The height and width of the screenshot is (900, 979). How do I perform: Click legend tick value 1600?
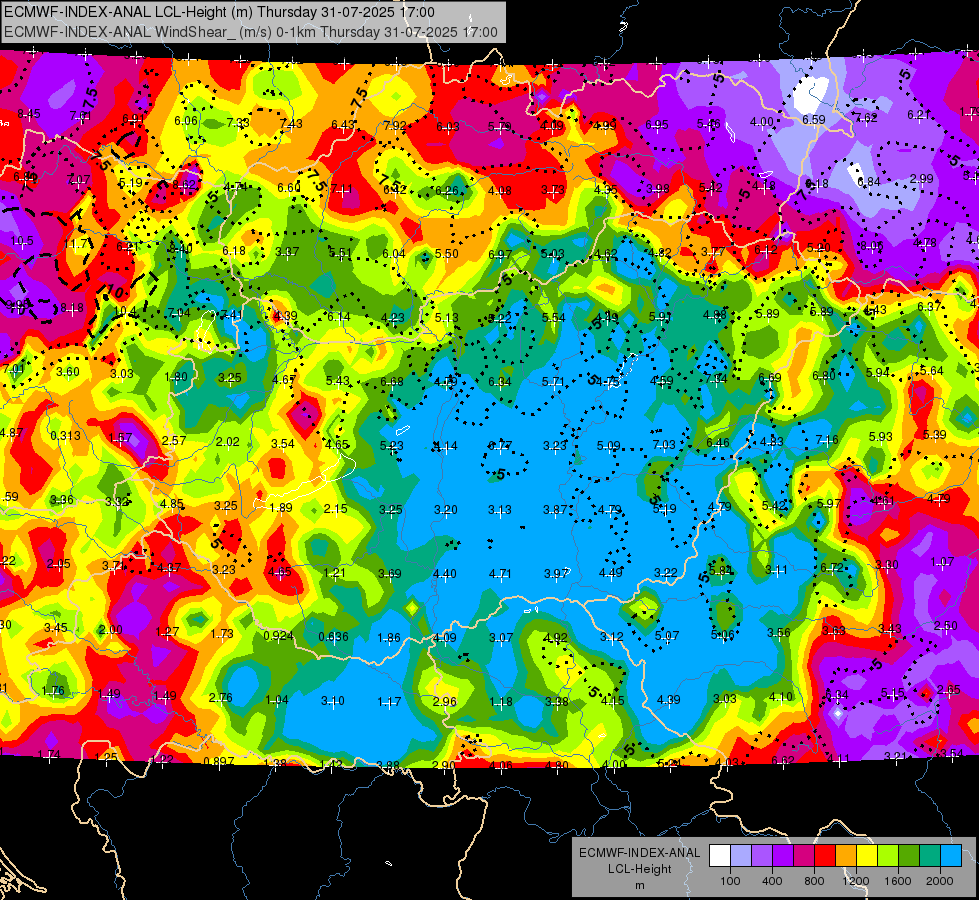click(898, 881)
